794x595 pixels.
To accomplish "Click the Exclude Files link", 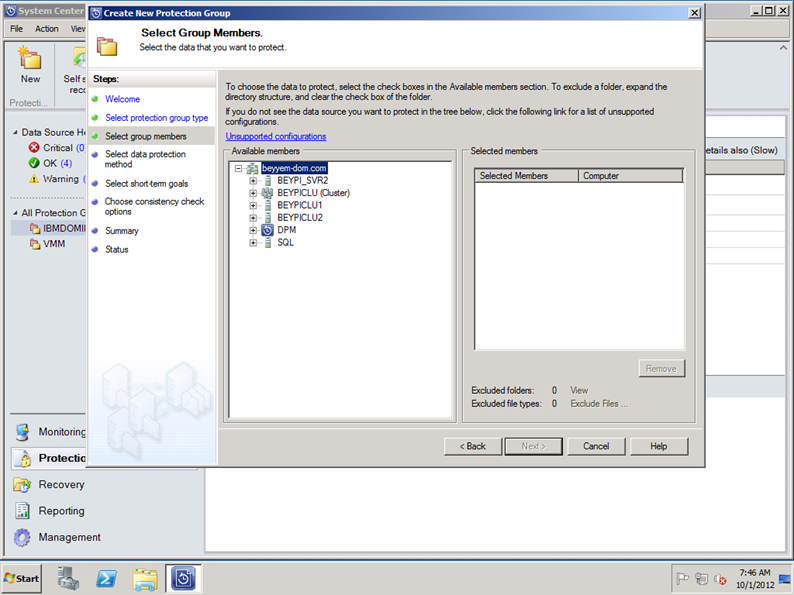I will (x=599, y=404).
